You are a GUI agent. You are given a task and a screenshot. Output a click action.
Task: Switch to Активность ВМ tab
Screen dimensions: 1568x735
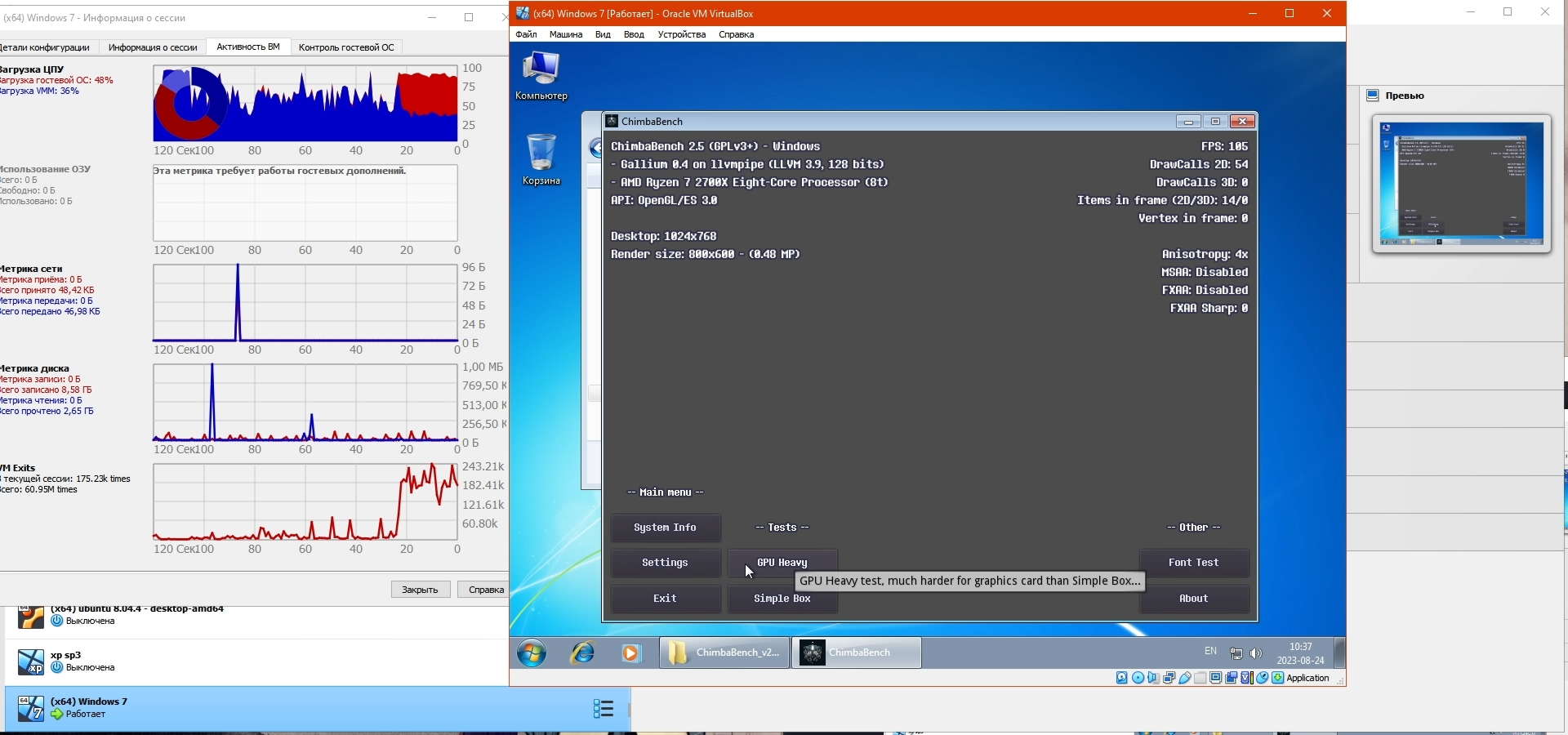(248, 47)
